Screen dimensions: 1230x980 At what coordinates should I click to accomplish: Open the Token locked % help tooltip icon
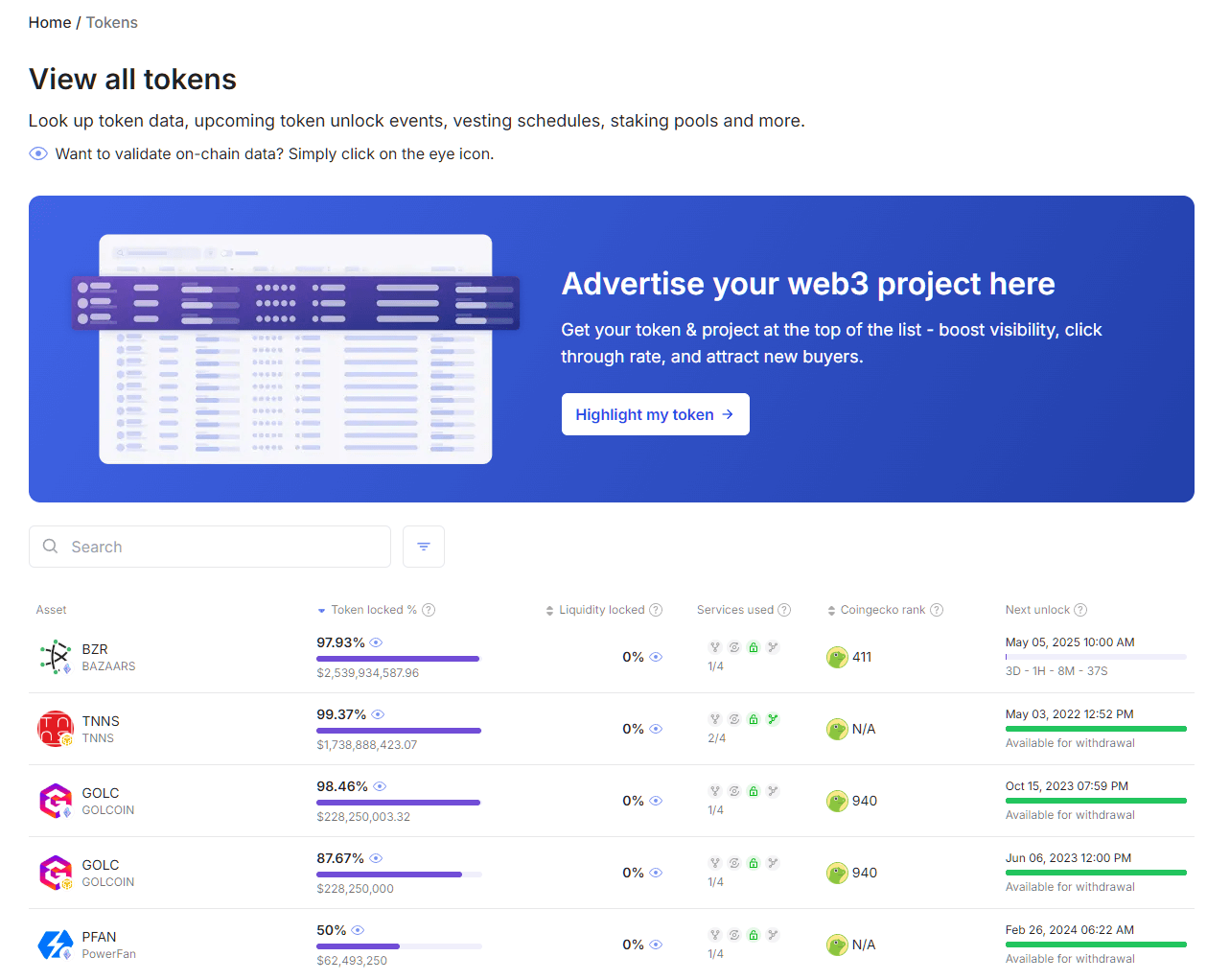tap(429, 610)
